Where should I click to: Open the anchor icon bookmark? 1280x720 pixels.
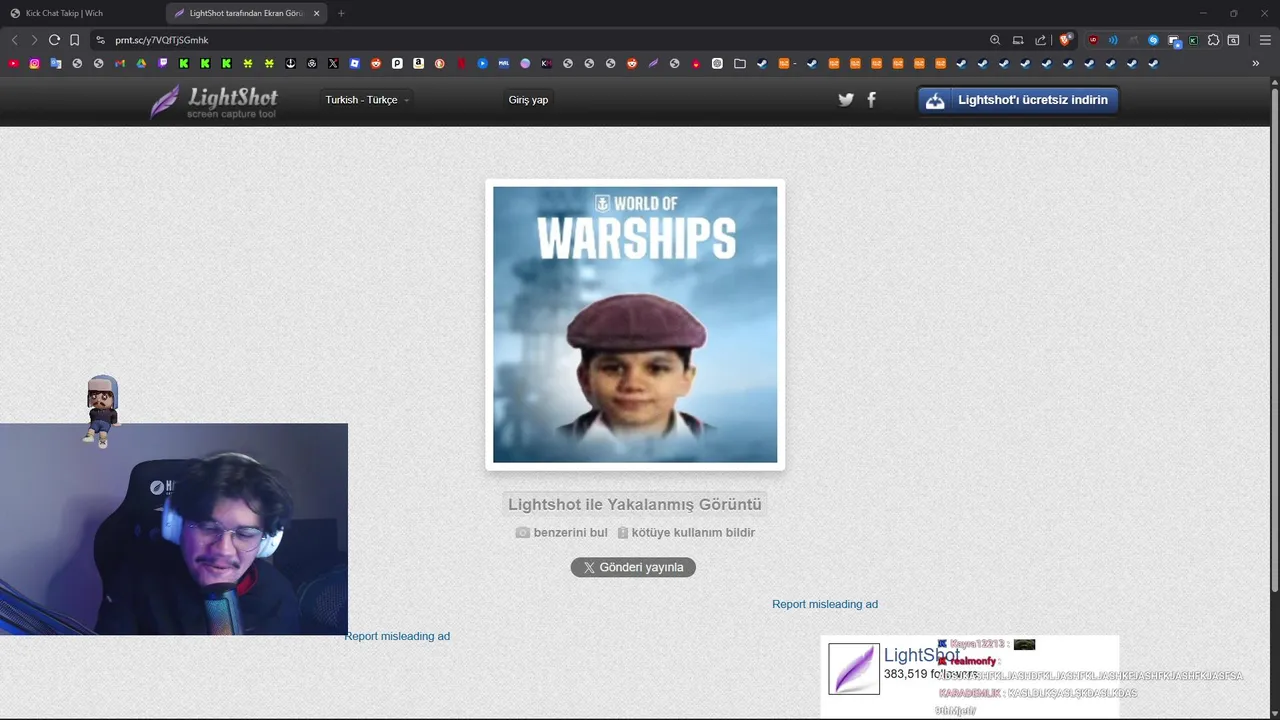[290, 63]
